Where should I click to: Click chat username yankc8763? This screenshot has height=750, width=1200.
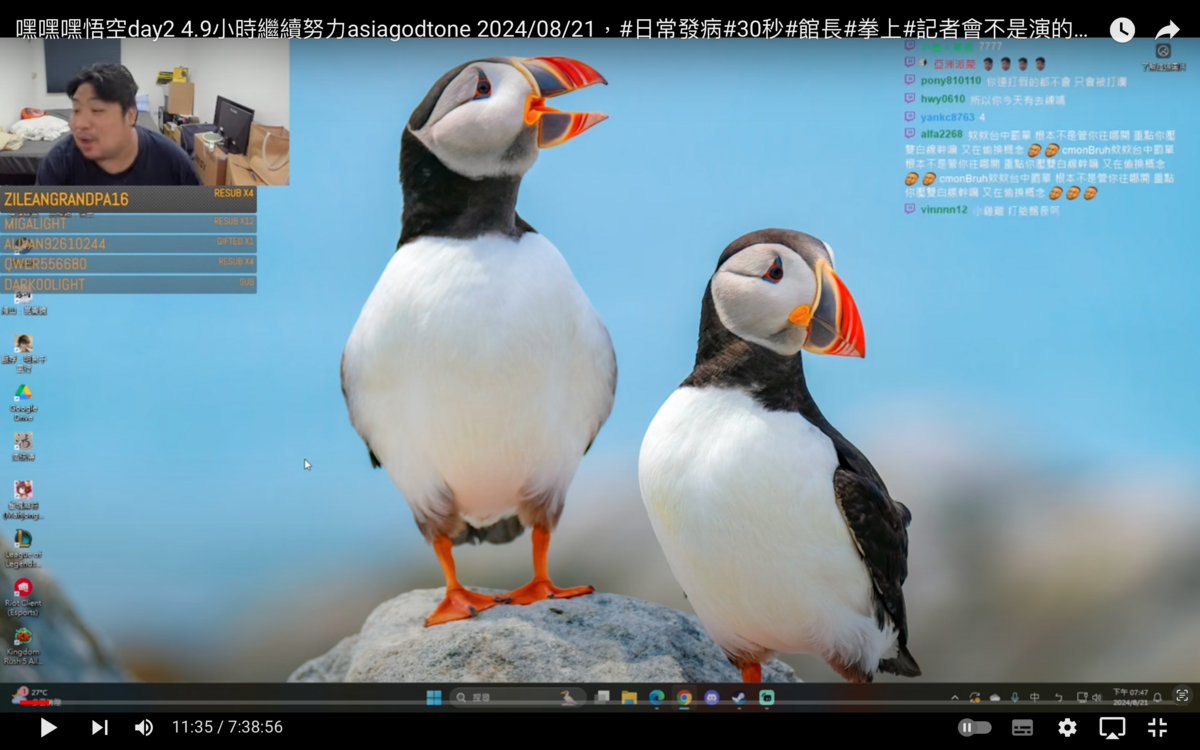click(947, 117)
